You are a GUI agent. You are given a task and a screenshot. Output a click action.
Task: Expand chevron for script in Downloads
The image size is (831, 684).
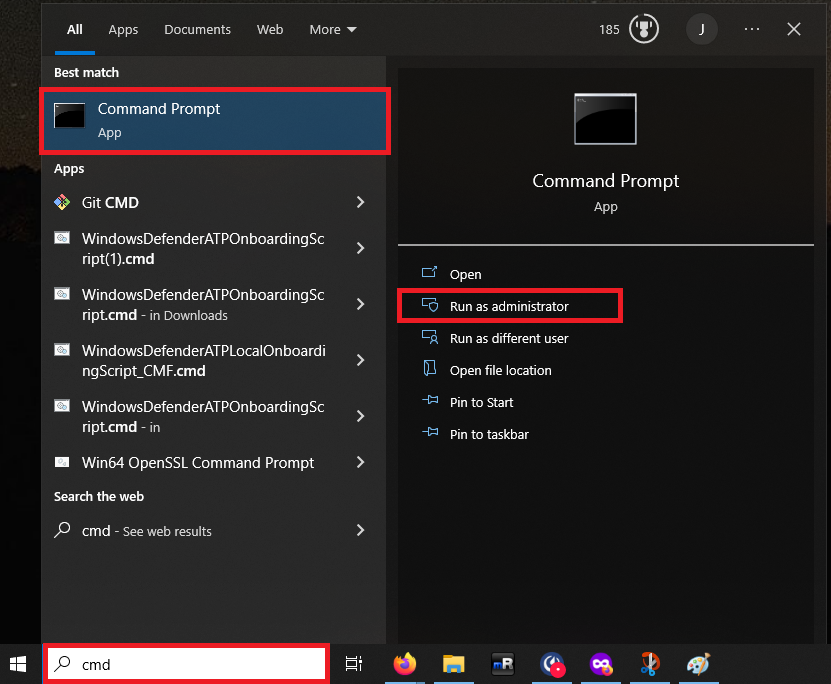[360, 304]
